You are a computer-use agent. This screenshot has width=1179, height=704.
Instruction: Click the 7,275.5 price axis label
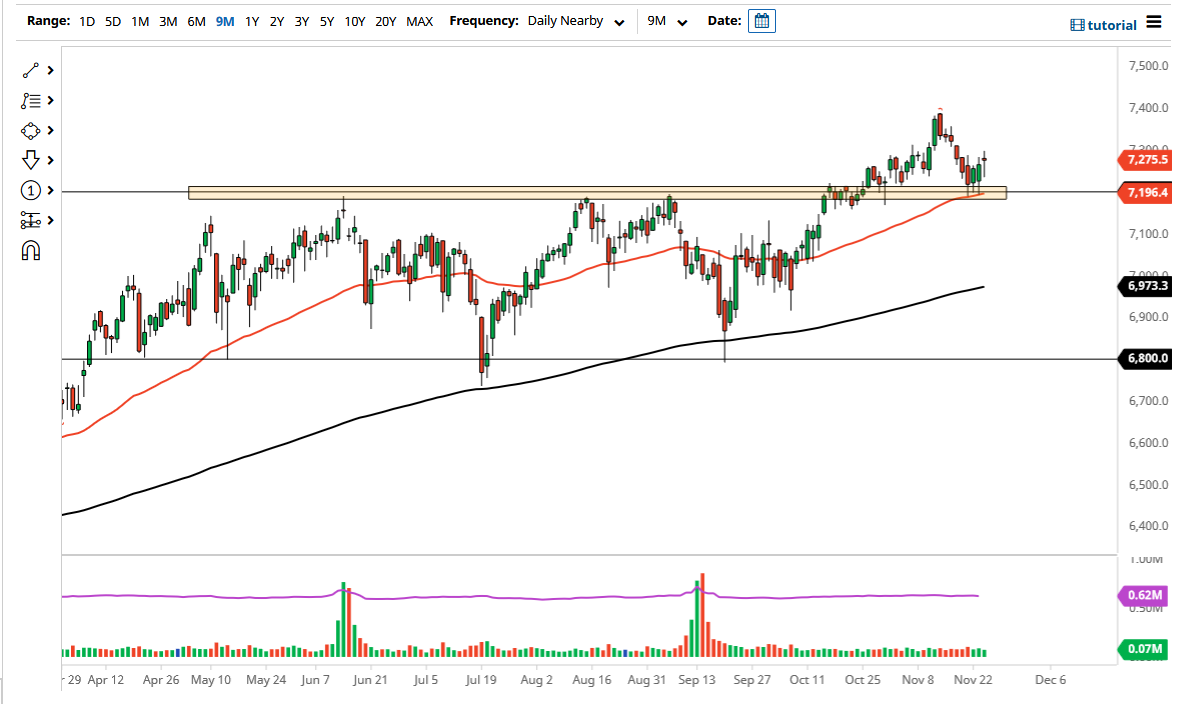tap(1144, 160)
